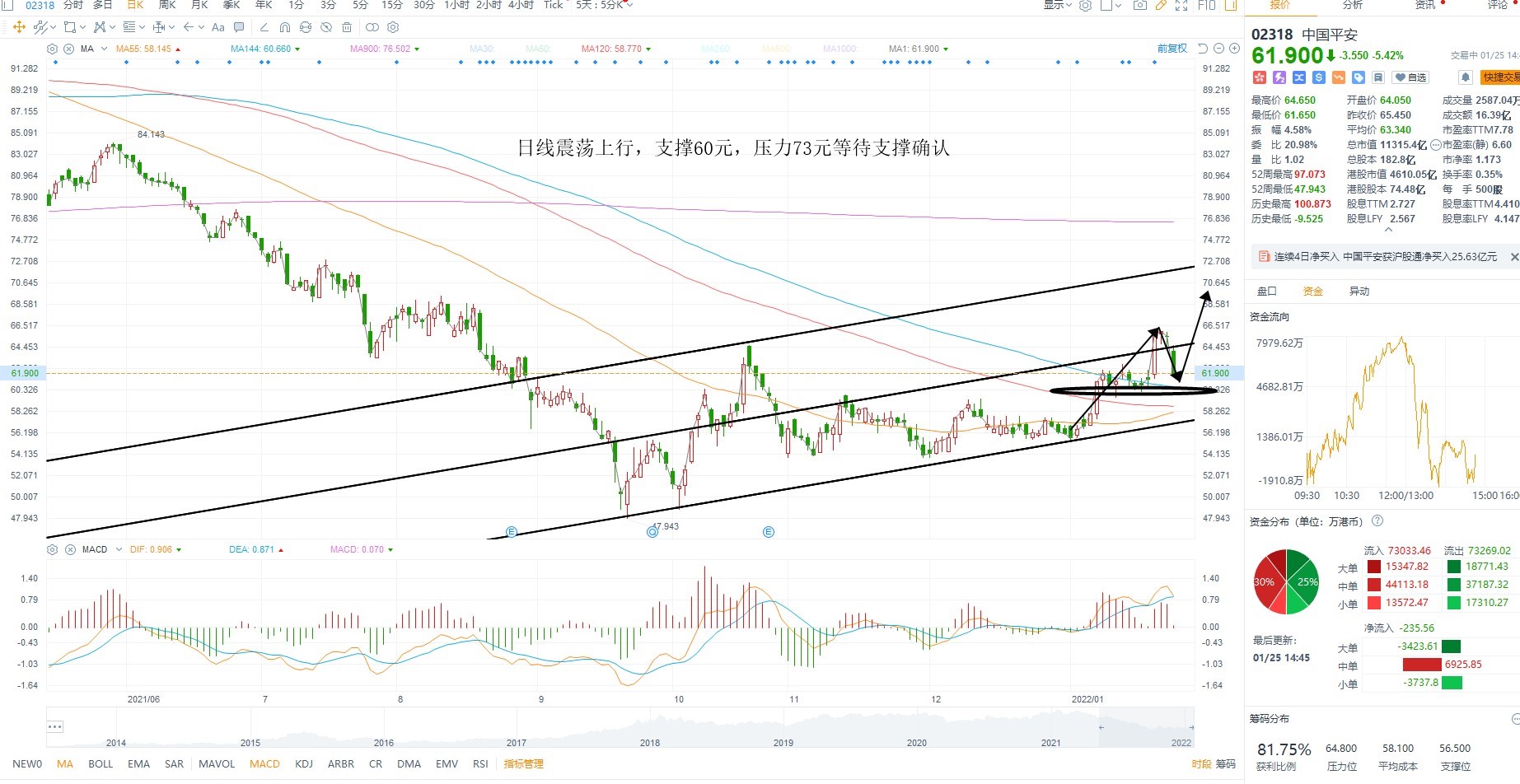Select the arrow marker drawing tool

click(x=188, y=27)
